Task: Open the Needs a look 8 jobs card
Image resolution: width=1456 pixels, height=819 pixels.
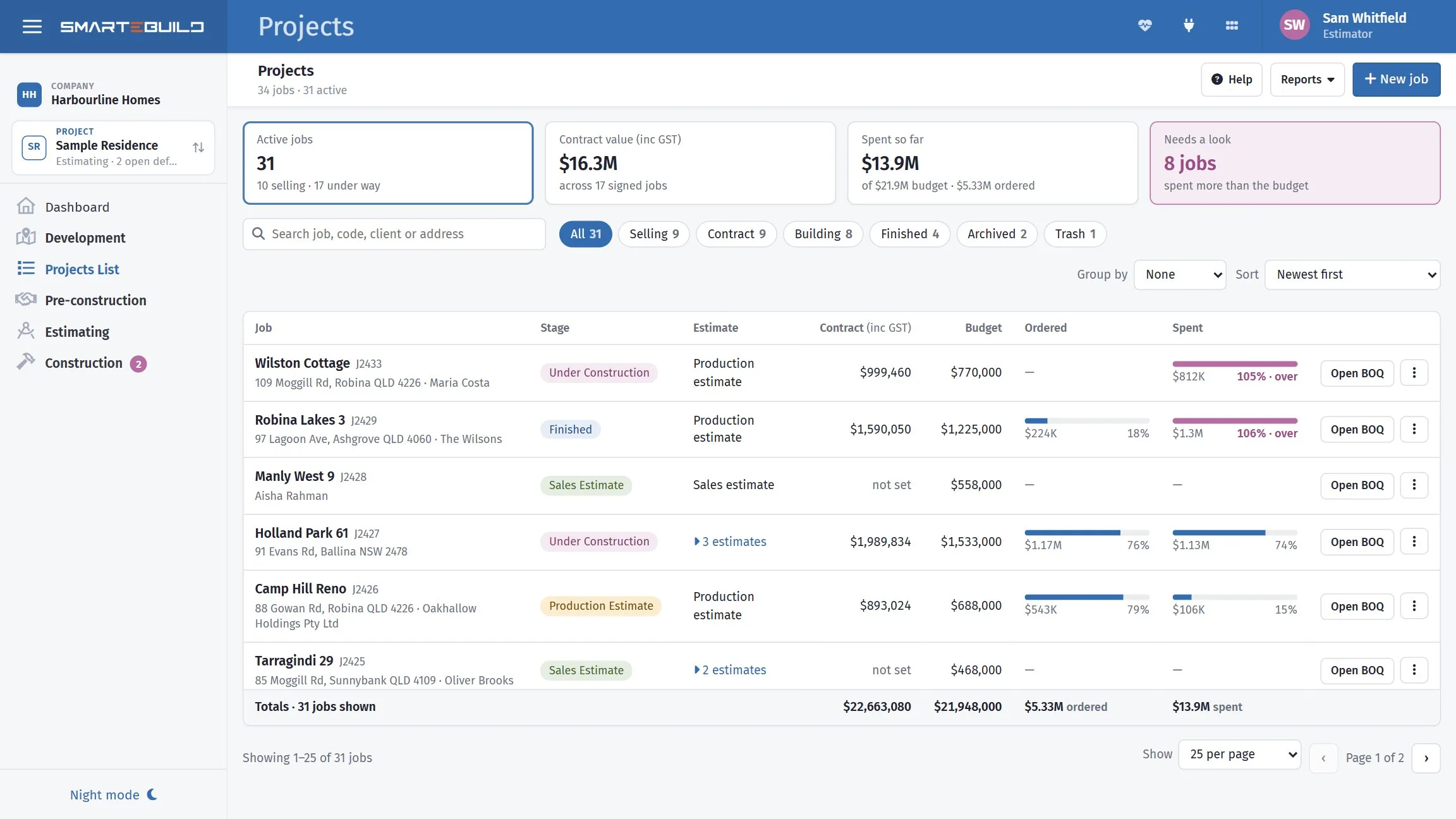Action: pos(1294,163)
